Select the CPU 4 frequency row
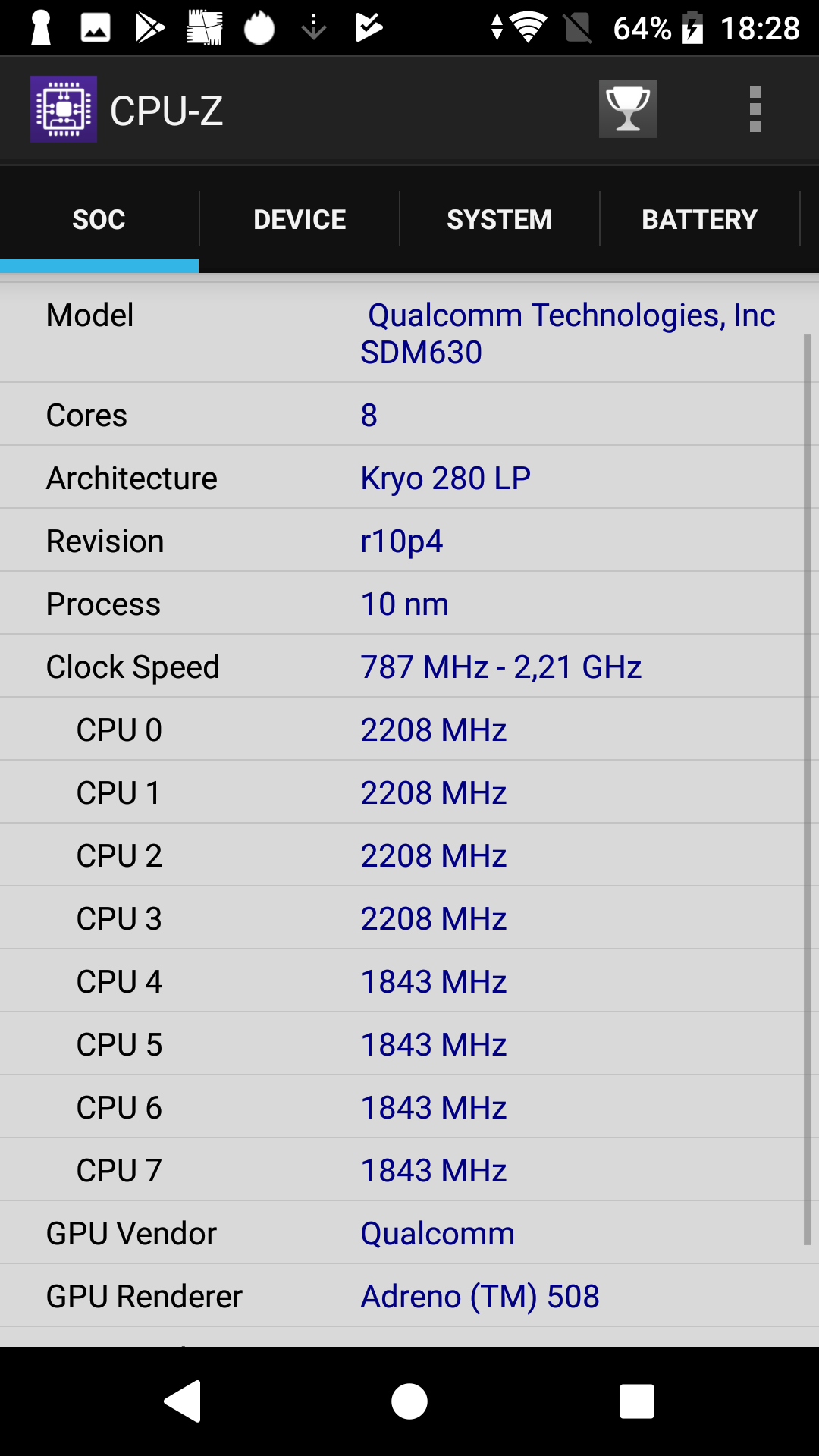Screen dimensions: 819x1456 402,981
